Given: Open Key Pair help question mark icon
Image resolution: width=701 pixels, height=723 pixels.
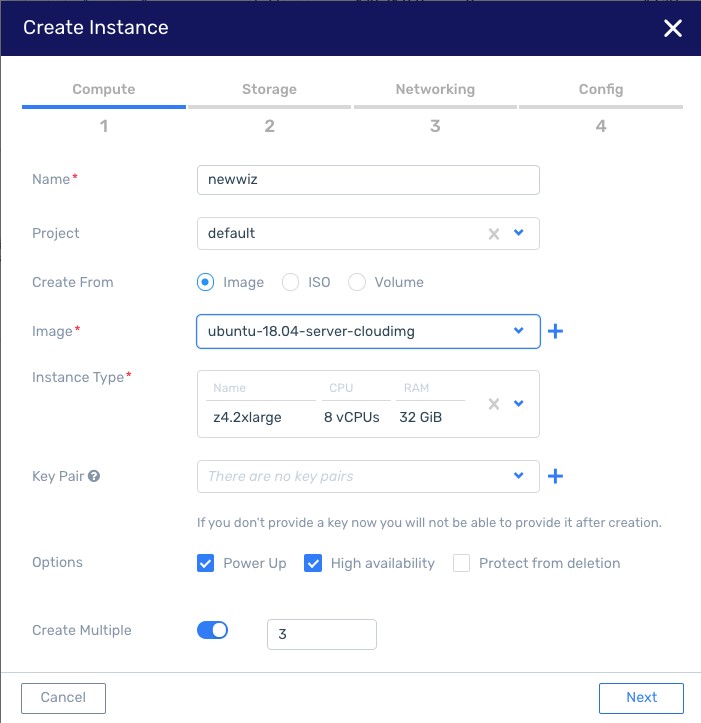Looking at the screenshot, I should [94, 476].
